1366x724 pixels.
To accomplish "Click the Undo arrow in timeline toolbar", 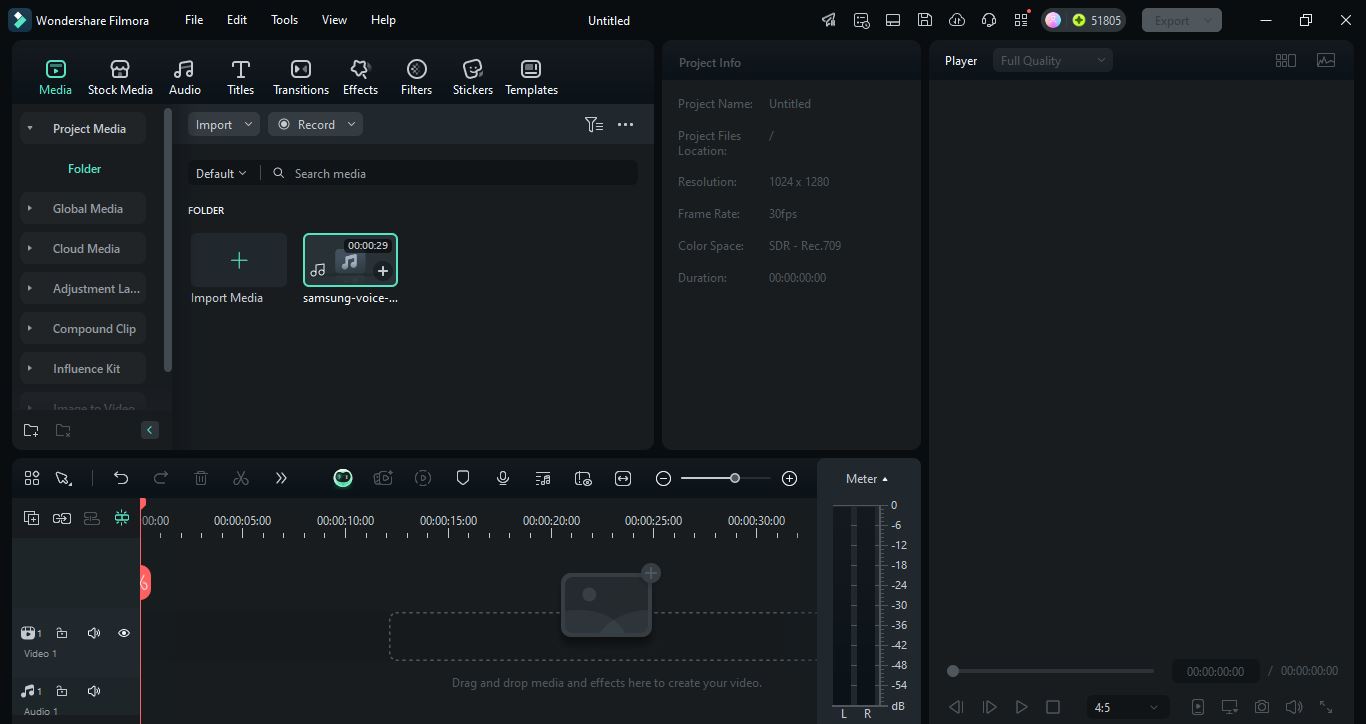I will click(x=120, y=478).
